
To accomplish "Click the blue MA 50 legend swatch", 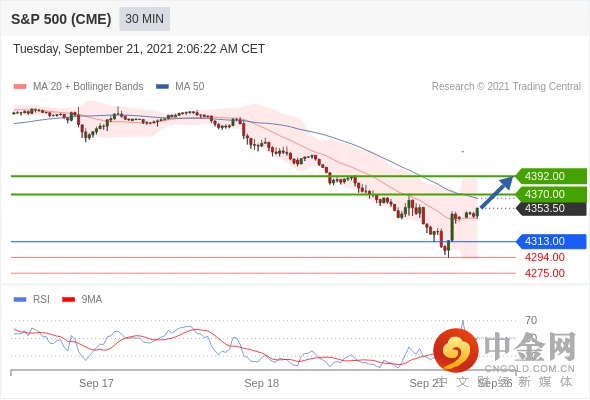I will tap(162, 87).
